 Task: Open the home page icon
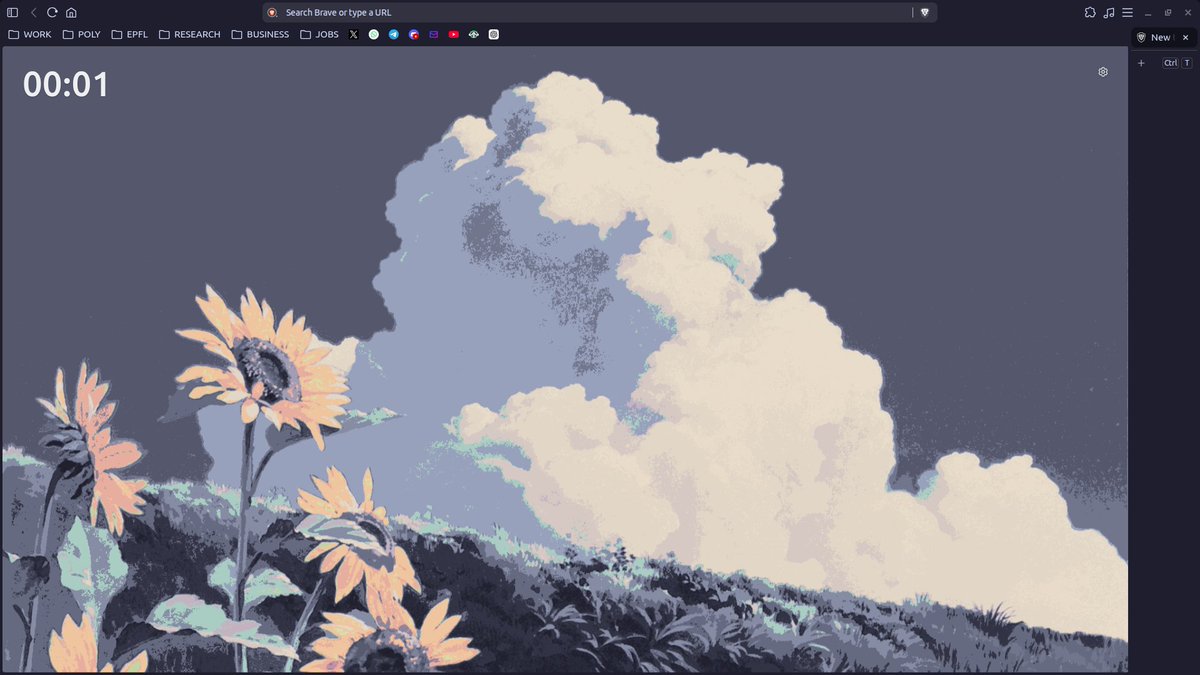[x=71, y=12]
